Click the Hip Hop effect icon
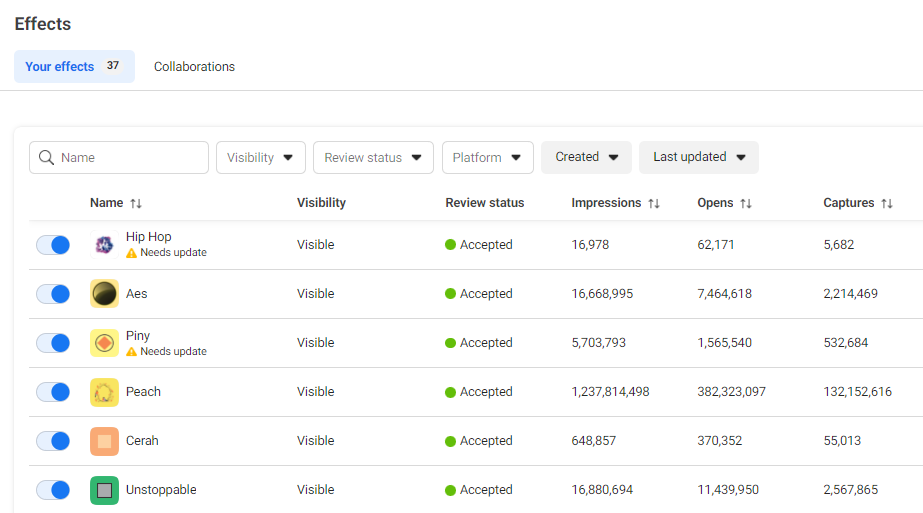This screenshot has width=923, height=513. point(104,245)
